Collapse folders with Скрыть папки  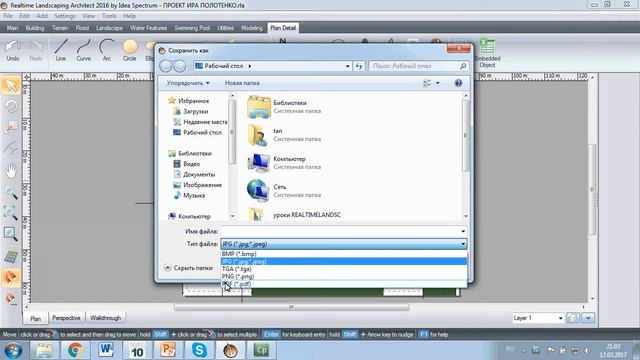(x=189, y=268)
